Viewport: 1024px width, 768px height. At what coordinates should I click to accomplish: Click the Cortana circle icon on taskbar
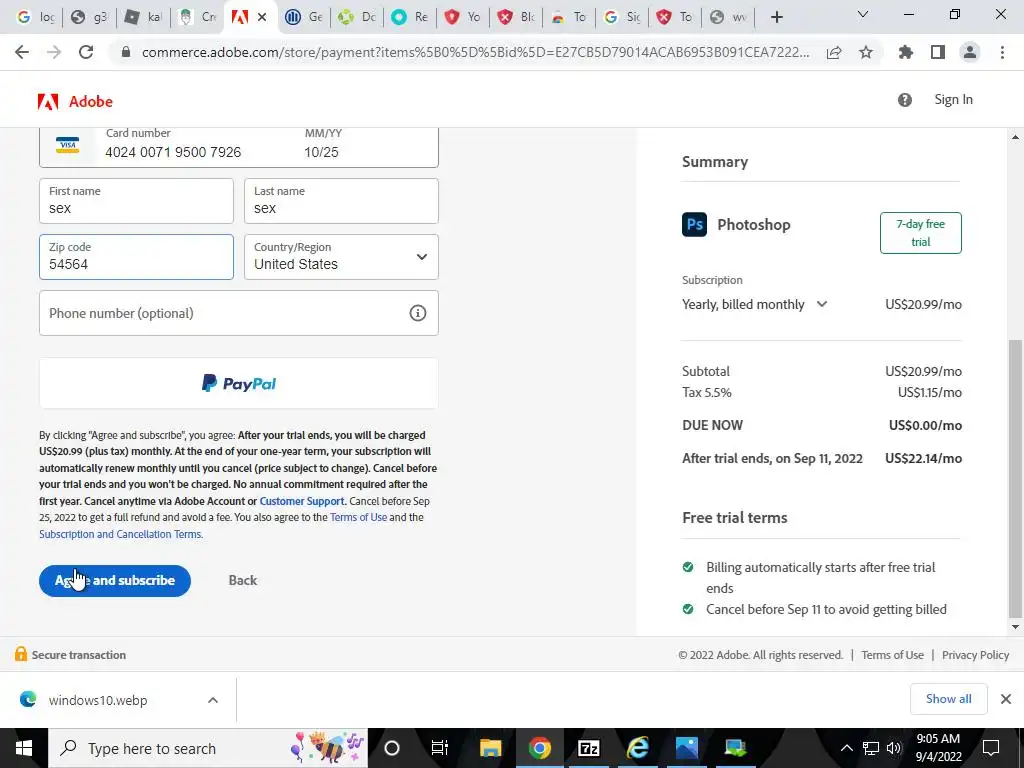coord(392,748)
